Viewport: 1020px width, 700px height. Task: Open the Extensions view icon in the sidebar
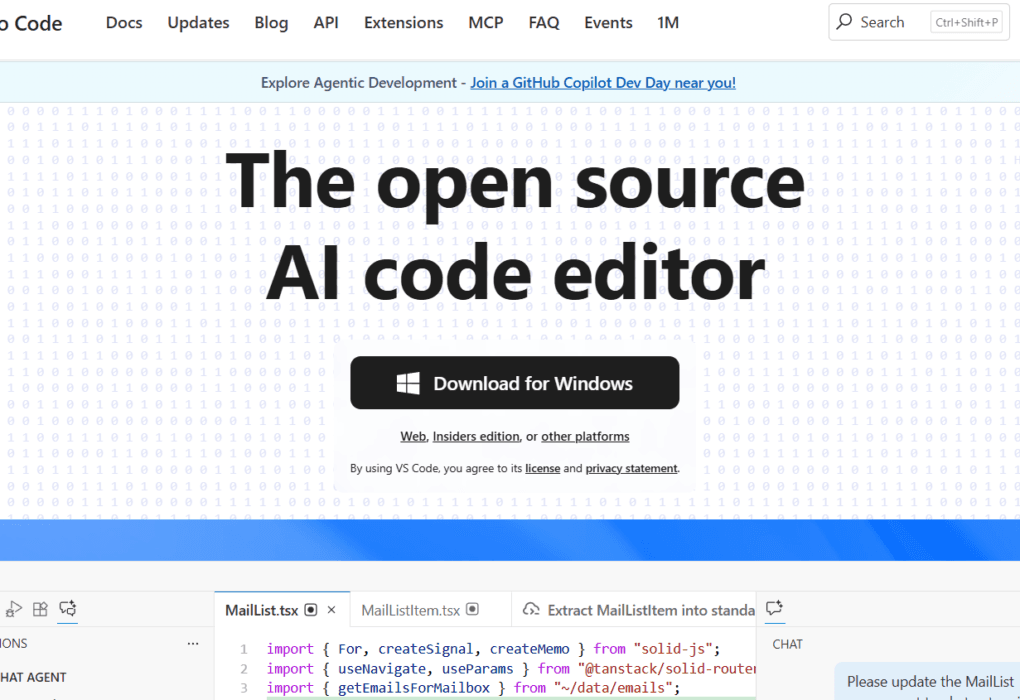click(40, 608)
